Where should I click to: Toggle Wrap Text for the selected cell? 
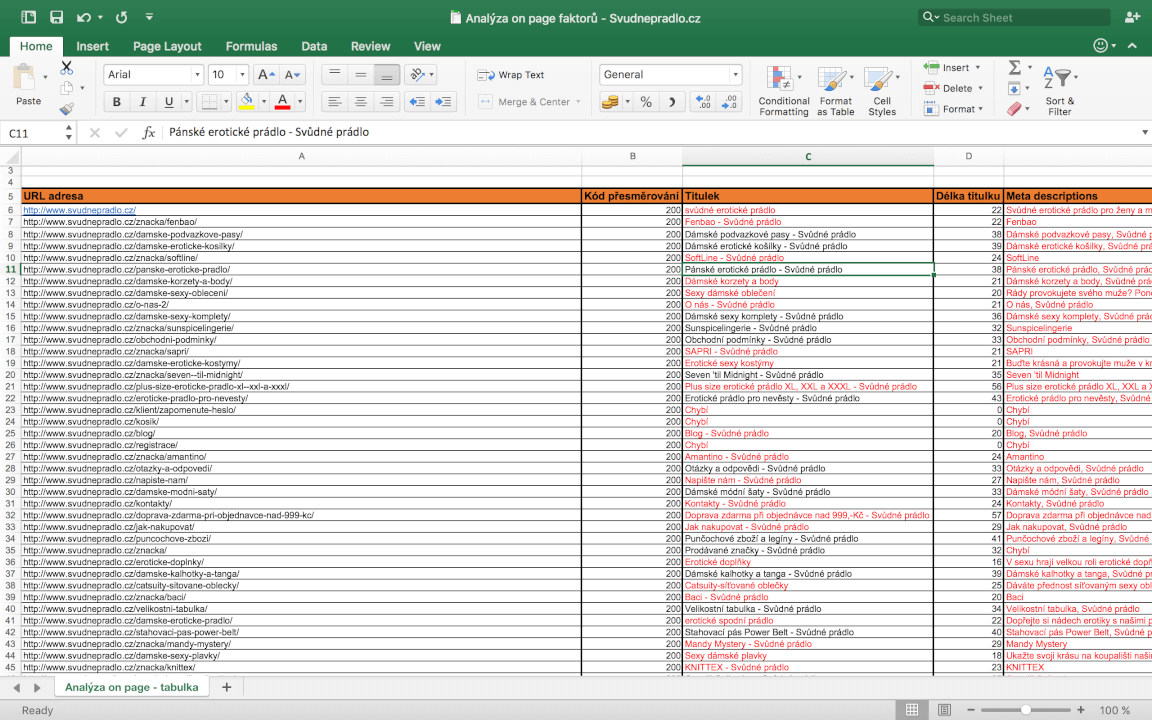[511, 75]
